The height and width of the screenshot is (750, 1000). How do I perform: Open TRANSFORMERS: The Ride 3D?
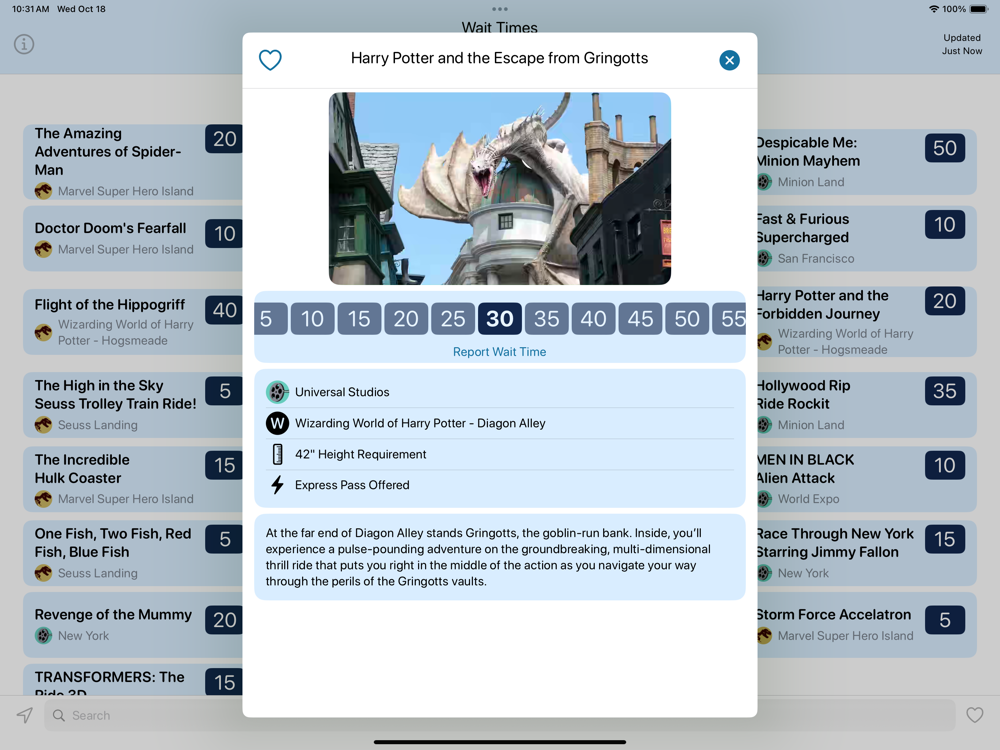[133, 679]
